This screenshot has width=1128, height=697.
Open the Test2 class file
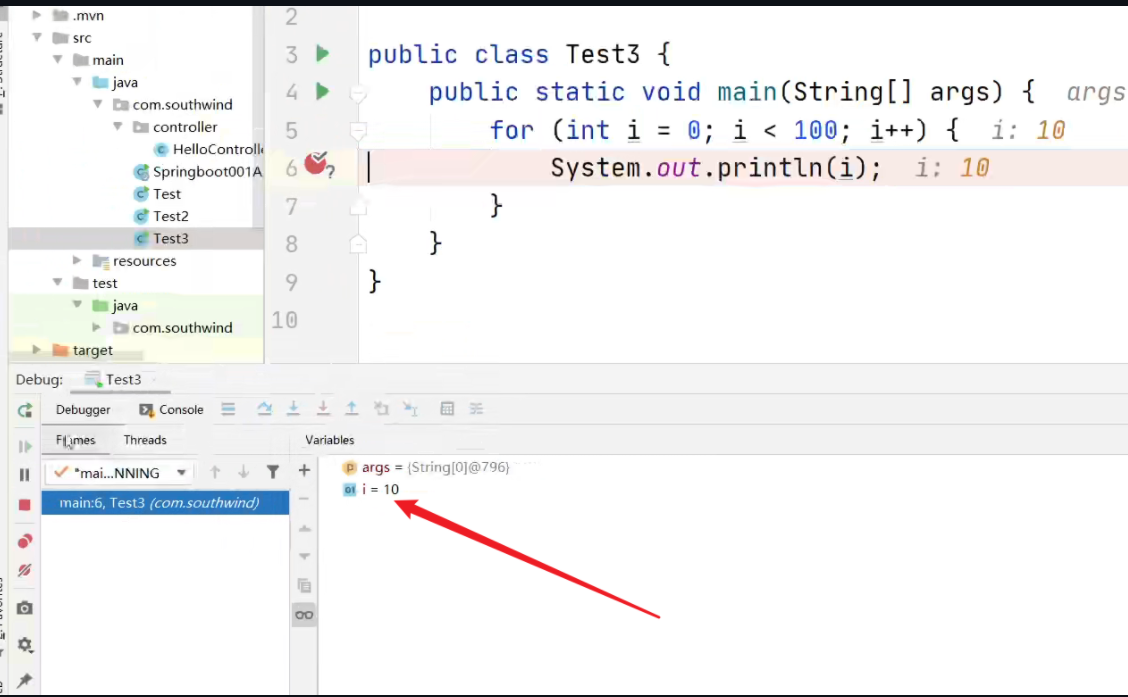point(161,216)
